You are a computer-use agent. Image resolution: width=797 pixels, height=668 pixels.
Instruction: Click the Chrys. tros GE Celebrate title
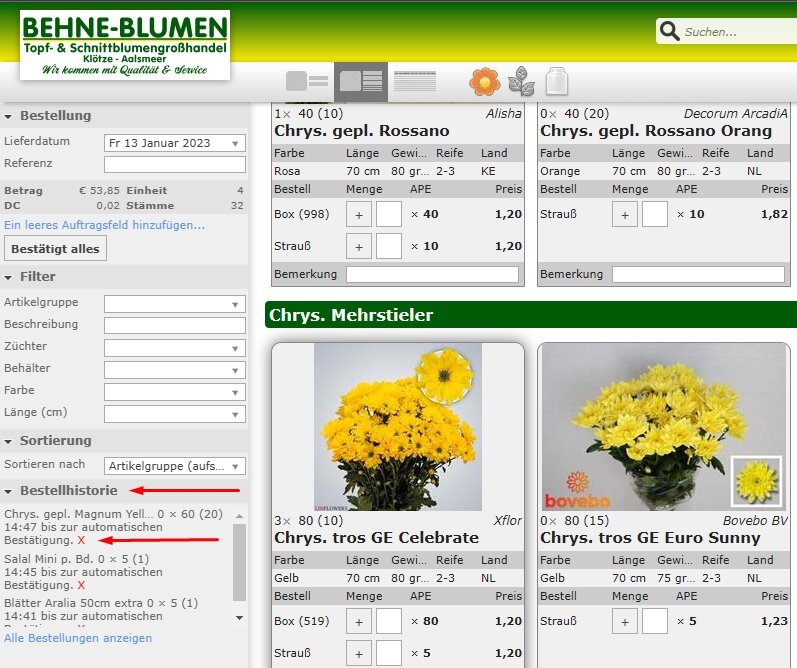(376, 537)
